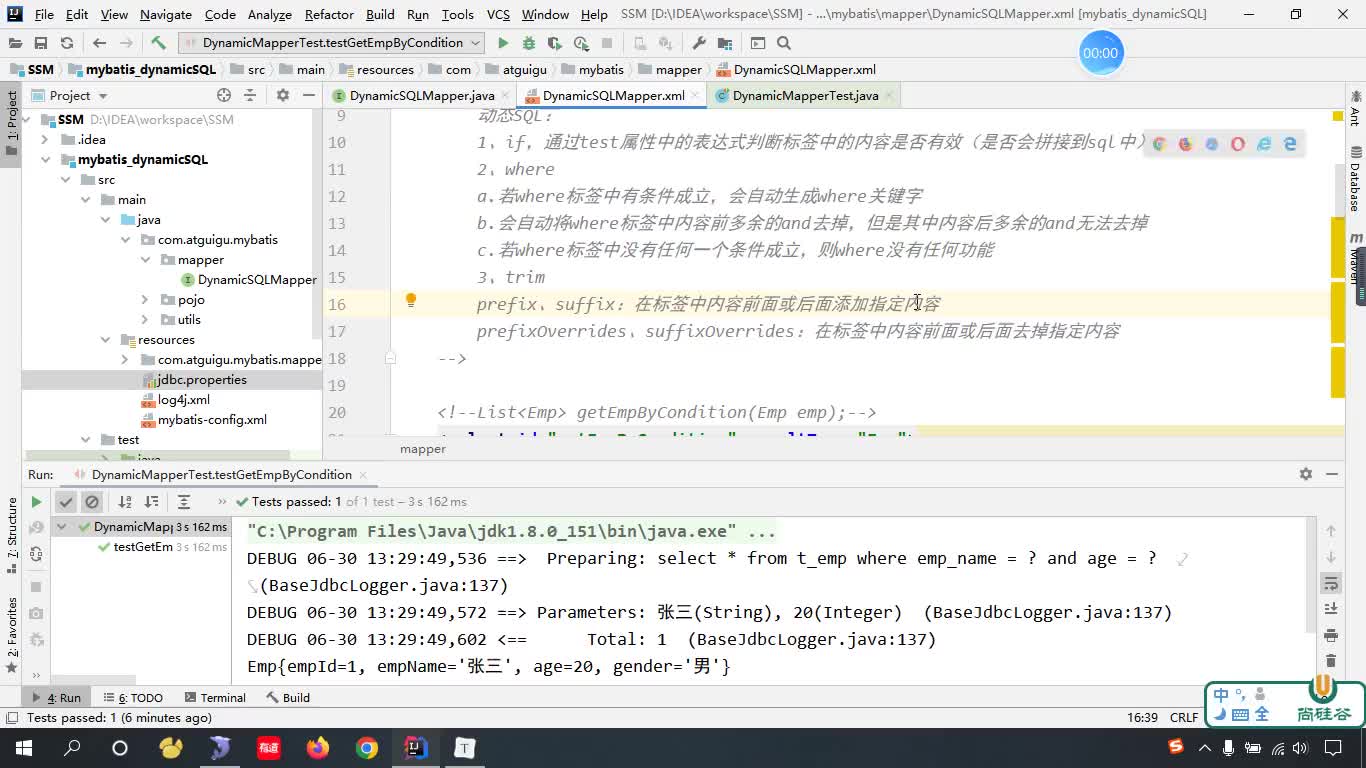This screenshot has width=1366, height=768.
Task: Print the console output
Action: 1331,635
